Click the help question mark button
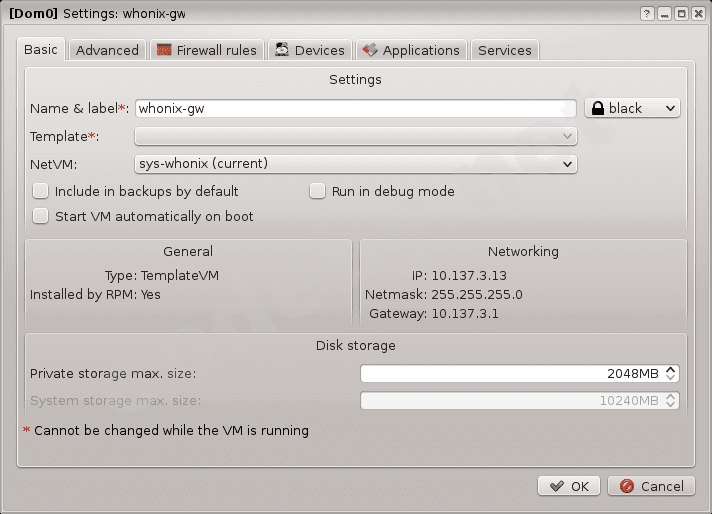The width and height of the screenshot is (712, 514). tap(647, 14)
